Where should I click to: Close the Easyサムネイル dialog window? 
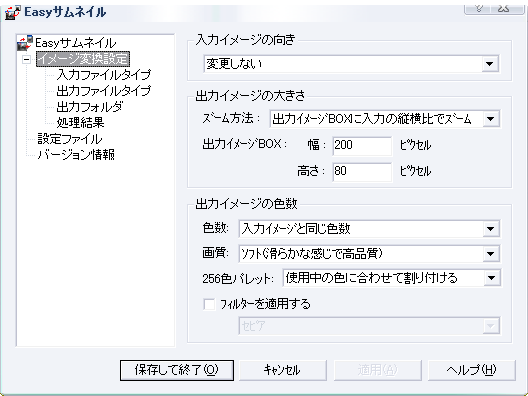(505, 8)
